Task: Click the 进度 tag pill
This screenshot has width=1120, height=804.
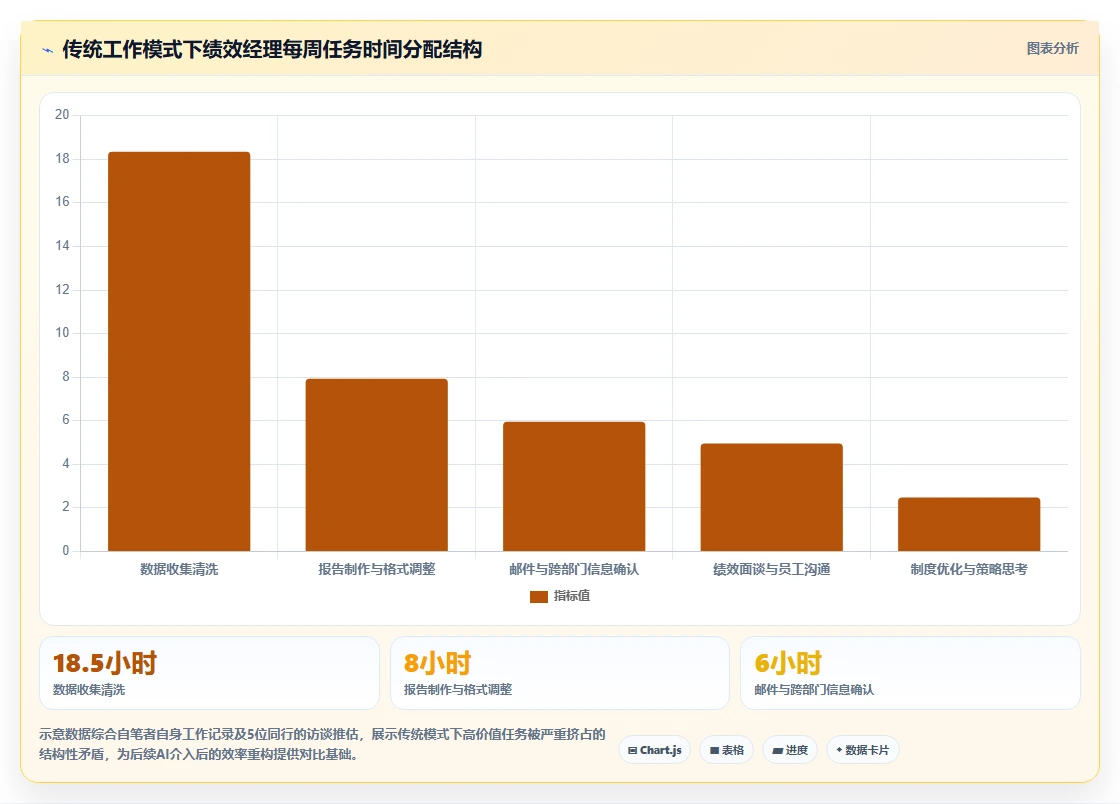Action: [790, 750]
